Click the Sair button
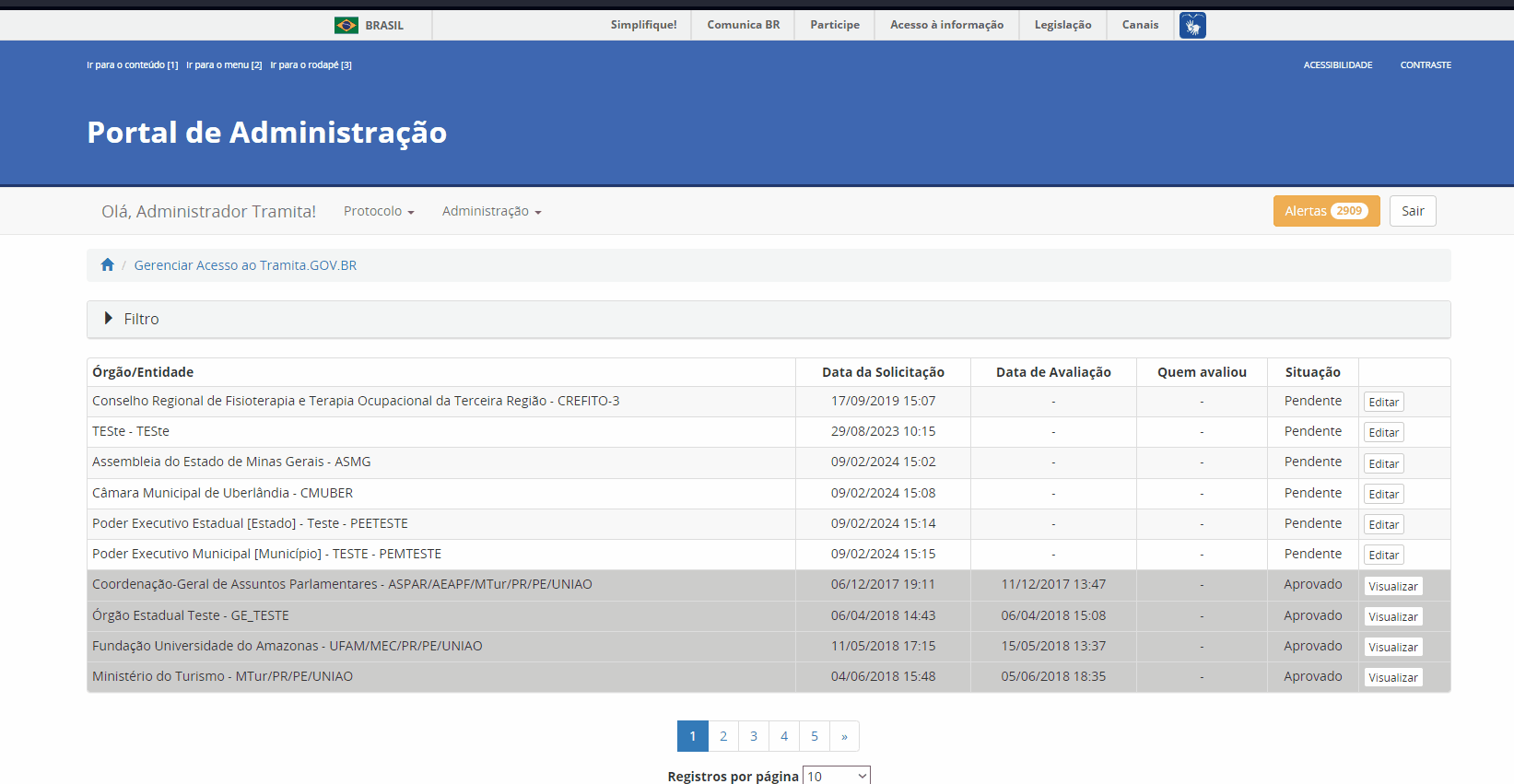This screenshot has width=1514, height=784. [x=1413, y=211]
